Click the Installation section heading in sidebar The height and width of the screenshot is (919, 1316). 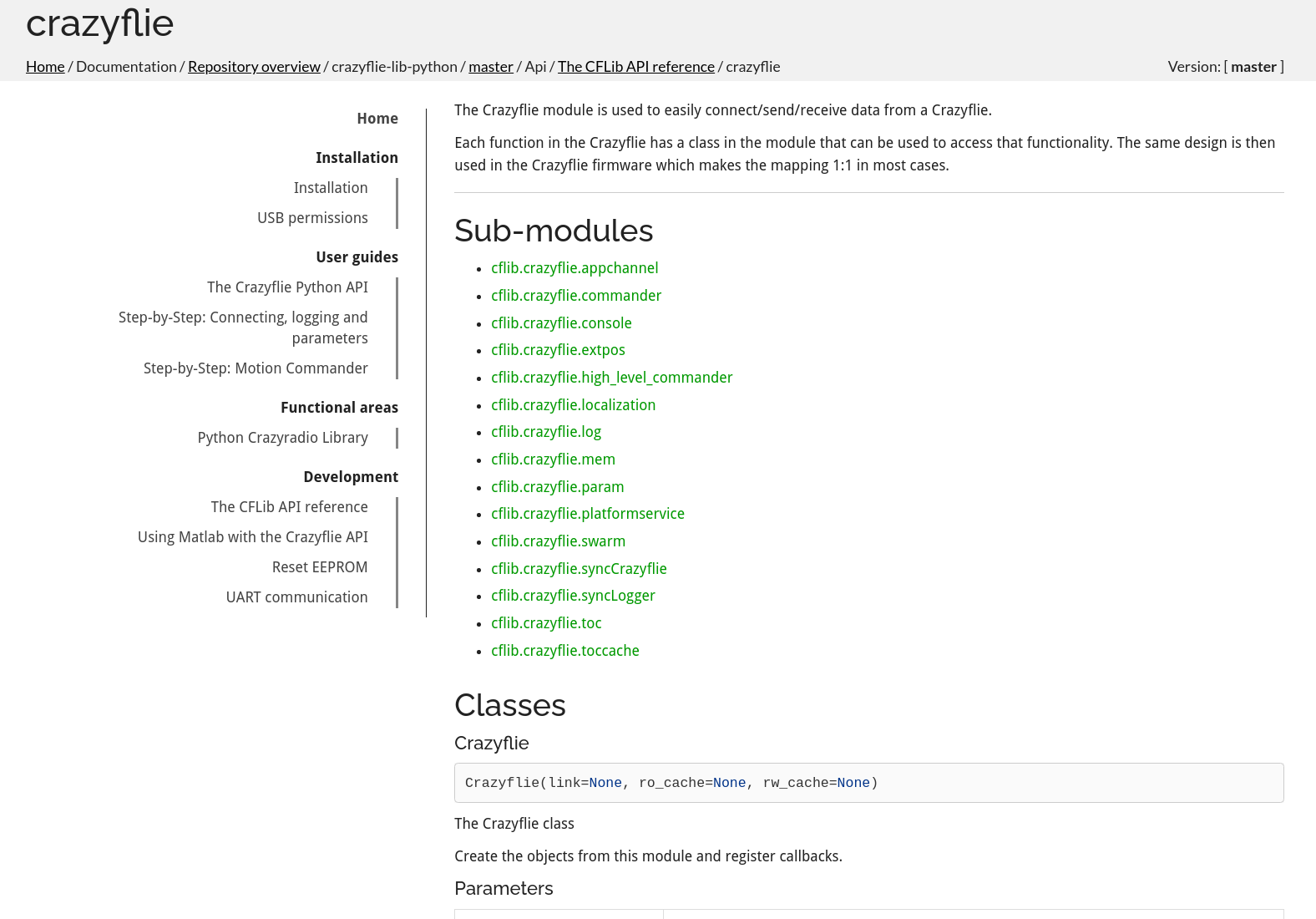point(357,158)
